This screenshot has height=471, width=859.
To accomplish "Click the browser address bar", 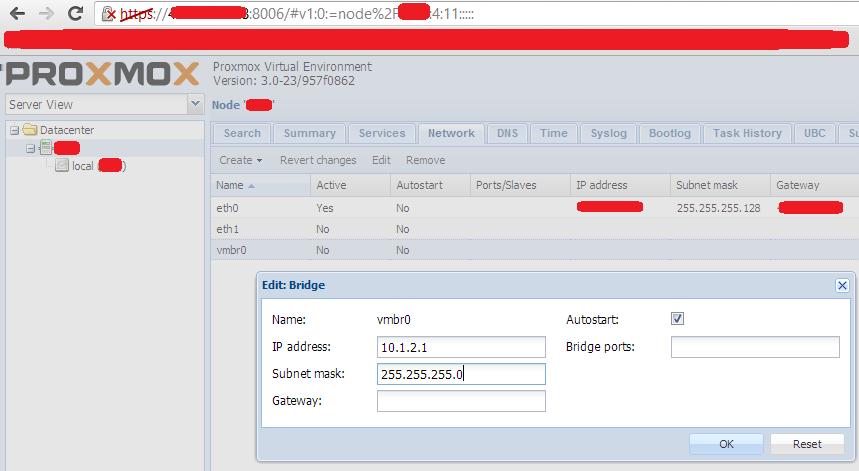I will pos(477,14).
